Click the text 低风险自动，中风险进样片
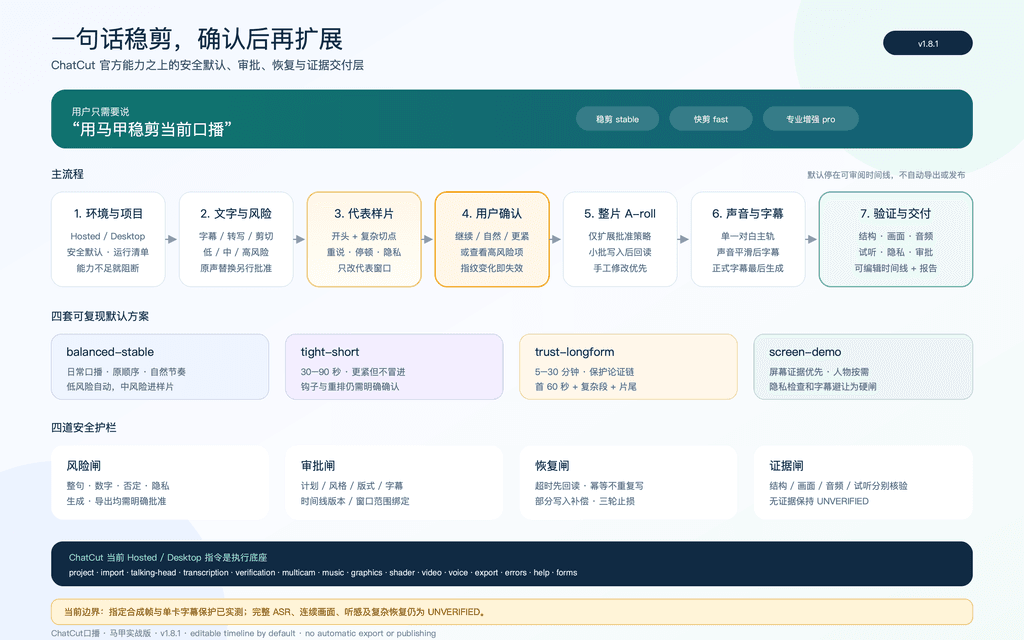Screen dimensions: 1024x640 120,387
